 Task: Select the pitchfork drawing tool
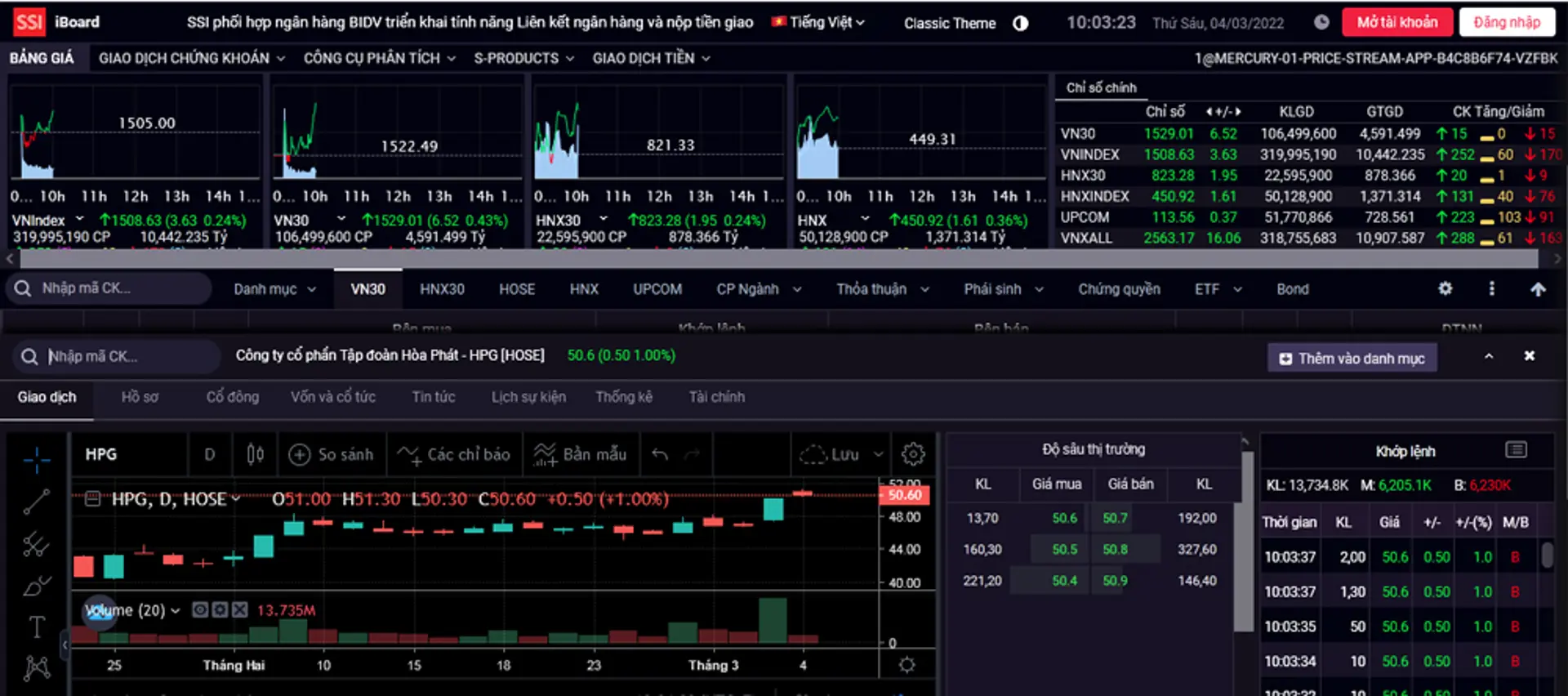(x=37, y=544)
